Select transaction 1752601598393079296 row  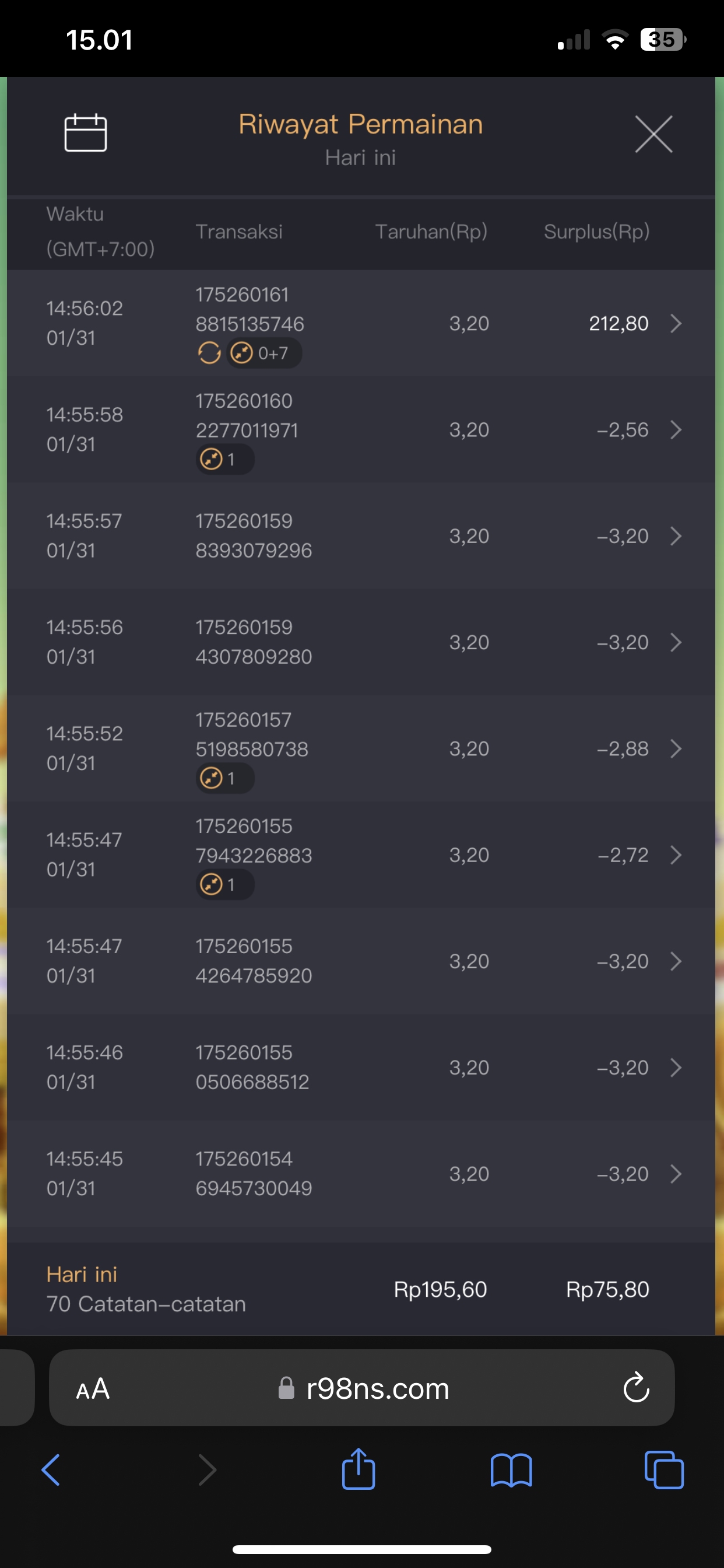pos(253,535)
